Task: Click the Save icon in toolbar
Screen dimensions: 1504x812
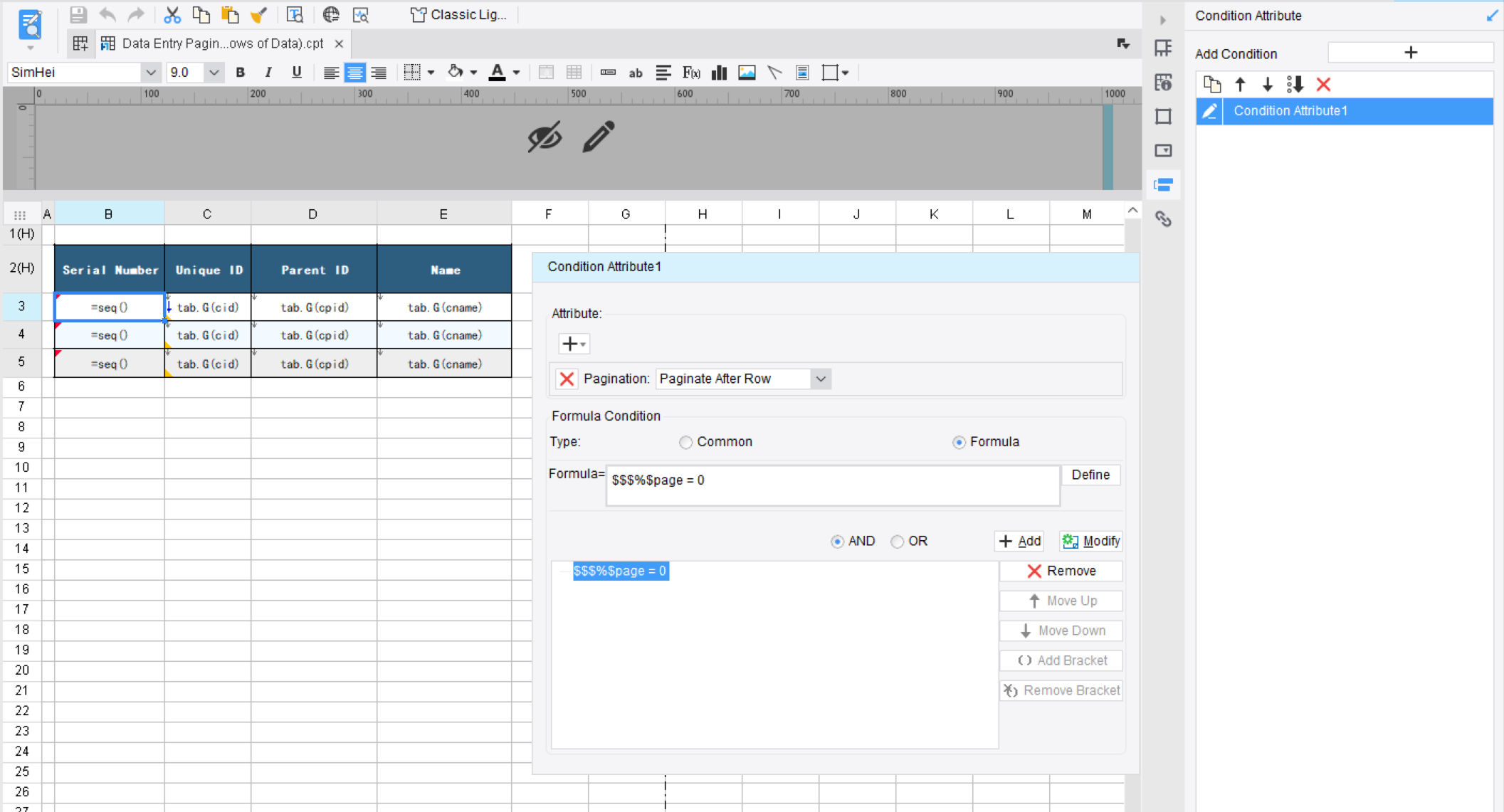Action: (78, 15)
